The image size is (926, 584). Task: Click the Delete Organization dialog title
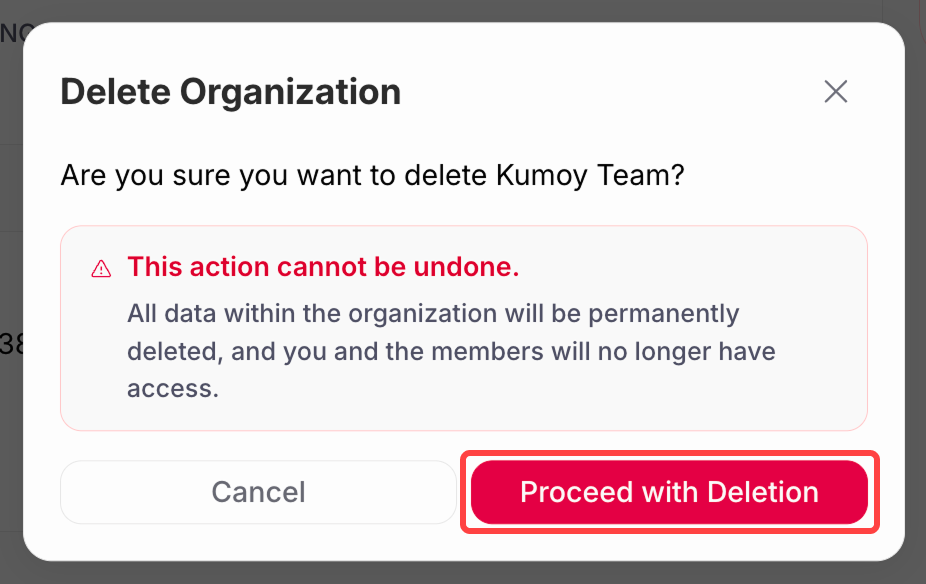pyautogui.click(x=230, y=91)
